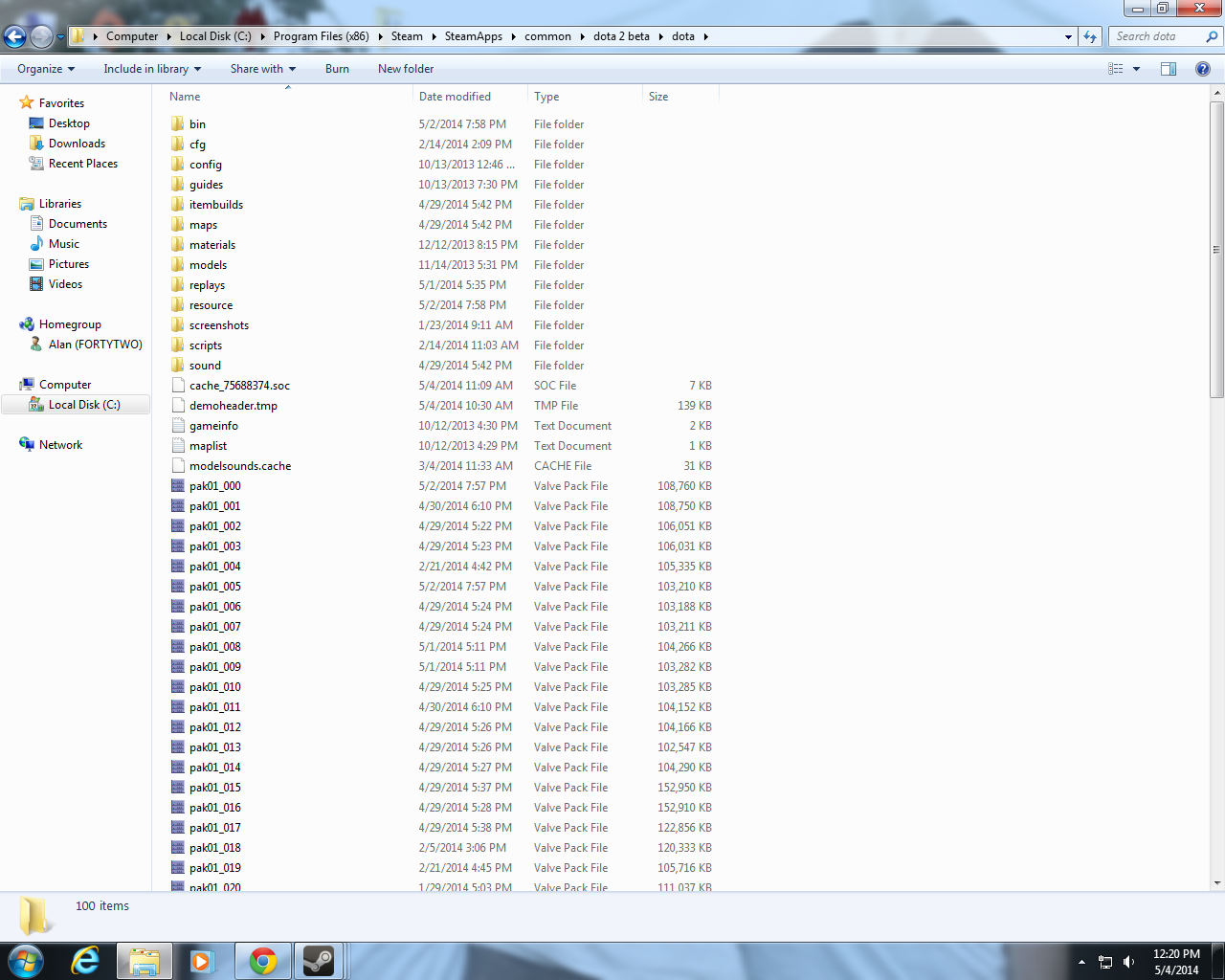
Task: Click the Back navigation arrow button
Action: [x=15, y=37]
